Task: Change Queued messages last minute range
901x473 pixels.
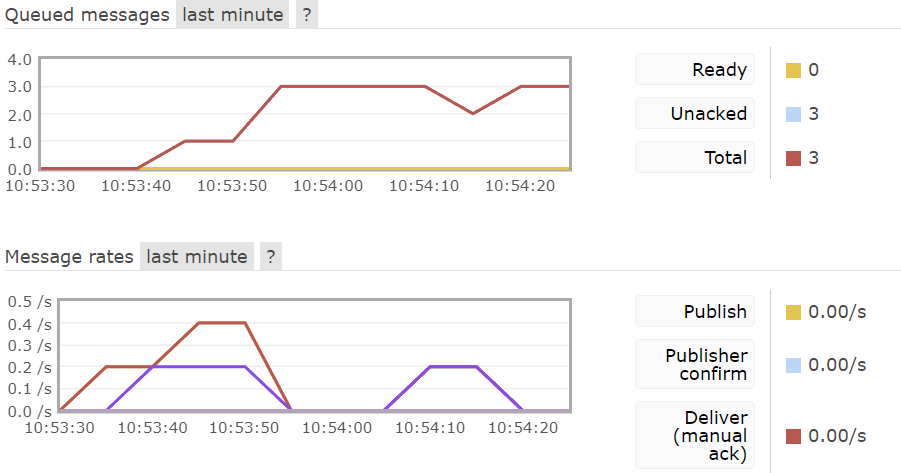Action: tap(233, 14)
